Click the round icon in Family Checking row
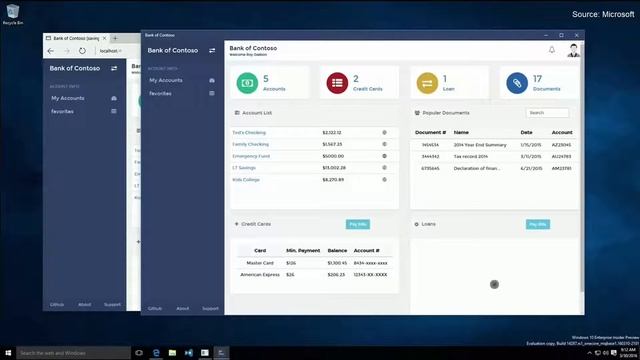 click(x=384, y=144)
